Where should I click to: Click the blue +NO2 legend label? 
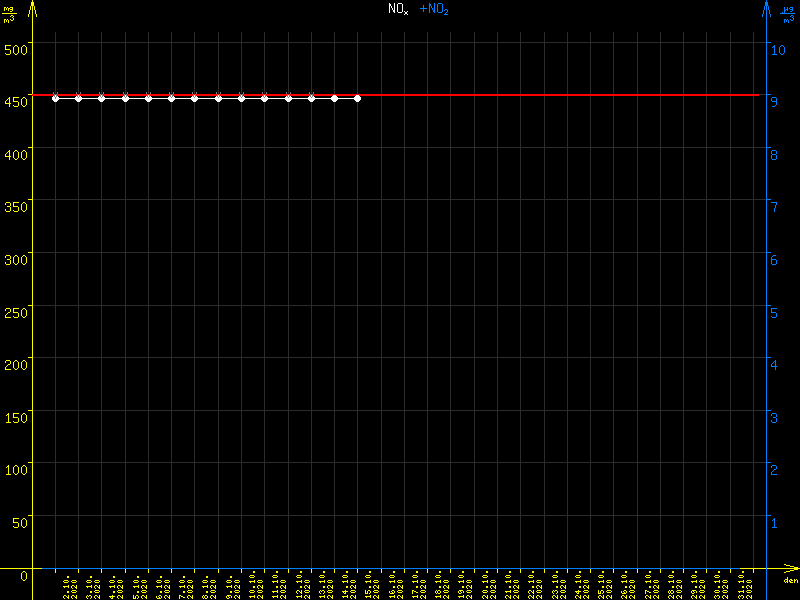pyautogui.click(x=434, y=9)
